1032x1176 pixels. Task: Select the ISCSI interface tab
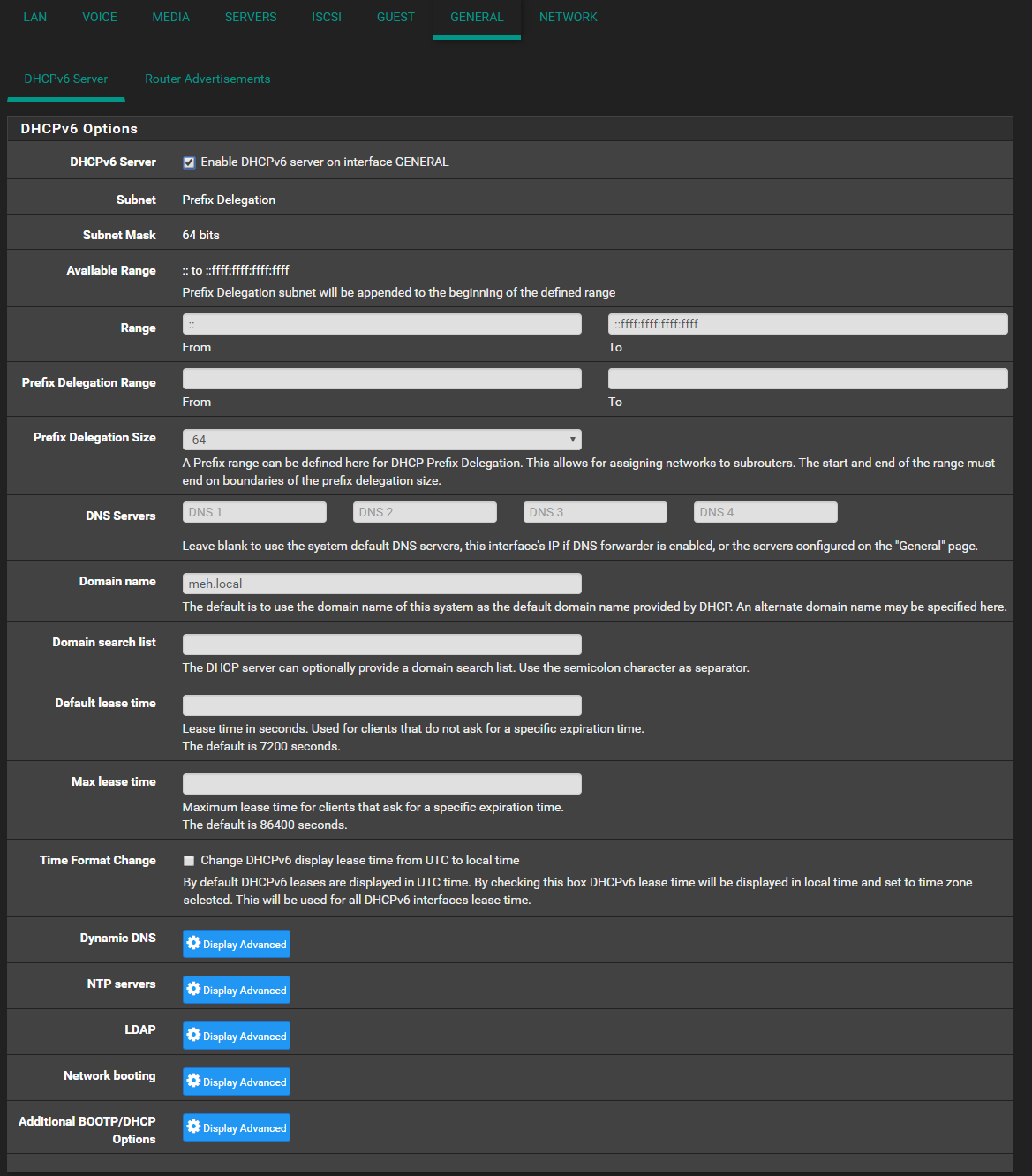(x=327, y=18)
